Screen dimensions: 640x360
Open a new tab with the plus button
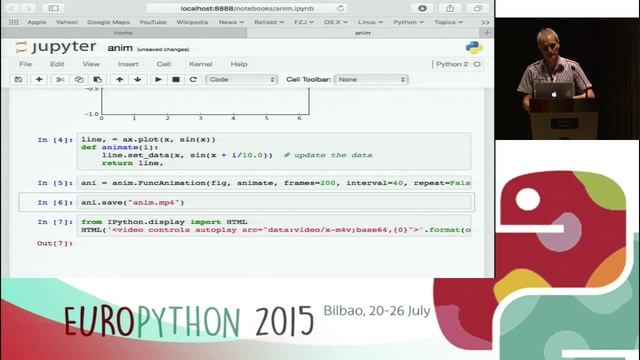[487, 33]
